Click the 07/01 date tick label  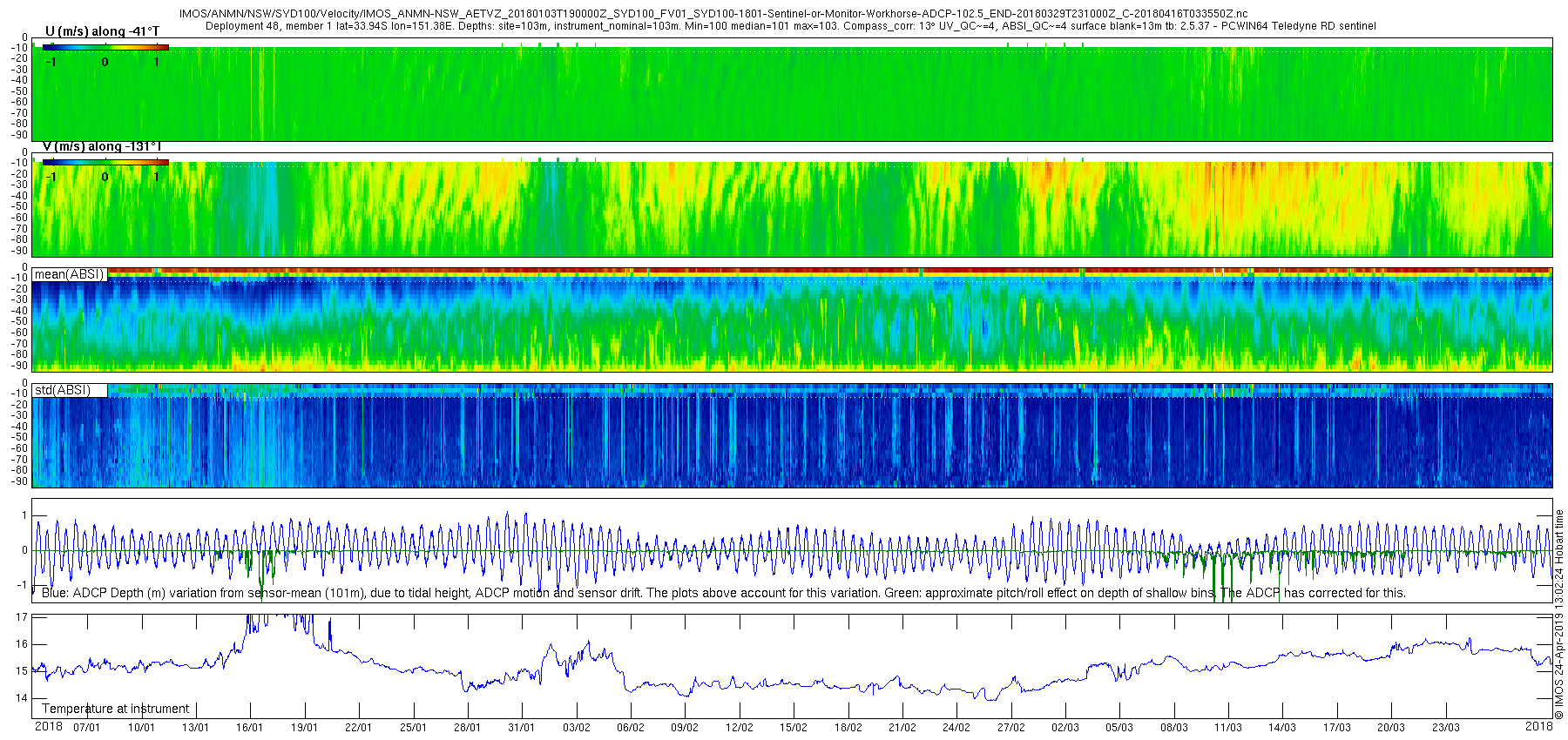(86, 728)
